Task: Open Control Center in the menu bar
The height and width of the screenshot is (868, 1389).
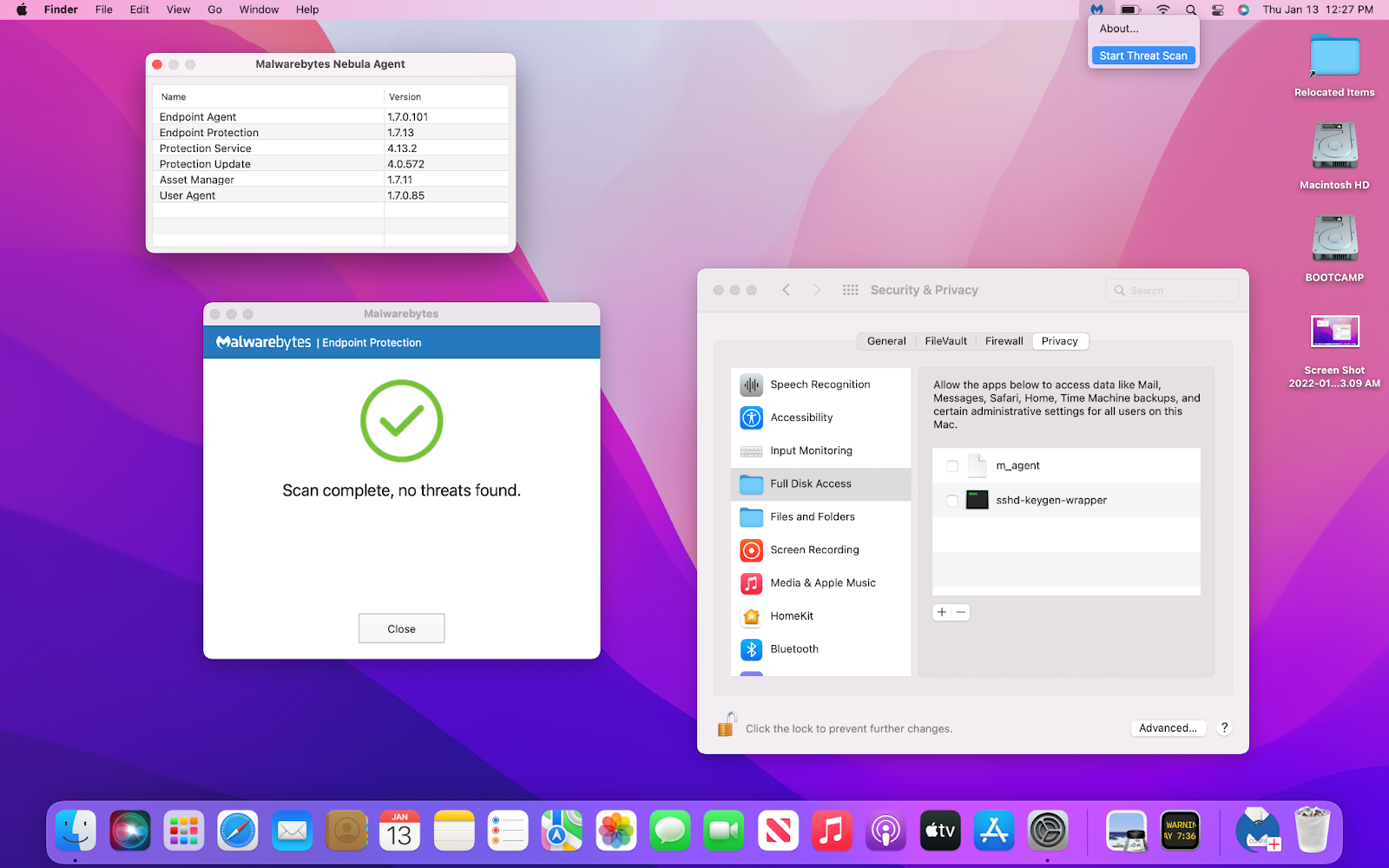Action: click(x=1218, y=10)
